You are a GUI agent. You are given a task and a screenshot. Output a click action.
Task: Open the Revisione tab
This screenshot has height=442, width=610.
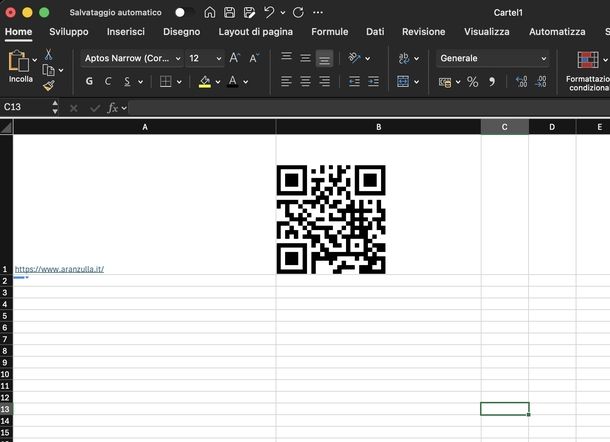(x=424, y=32)
